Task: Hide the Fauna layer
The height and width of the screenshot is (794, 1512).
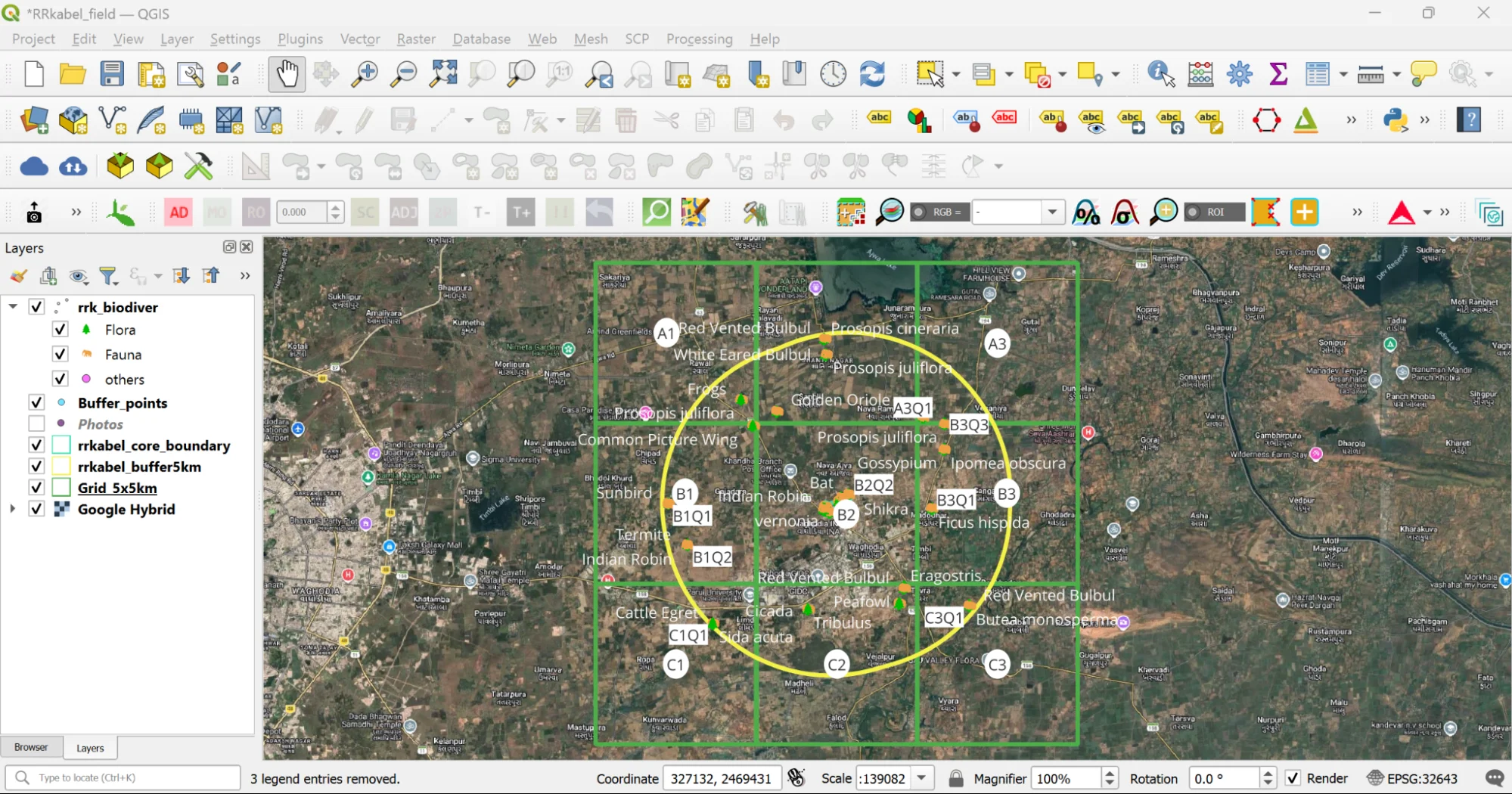Action: (x=60, y=353)
